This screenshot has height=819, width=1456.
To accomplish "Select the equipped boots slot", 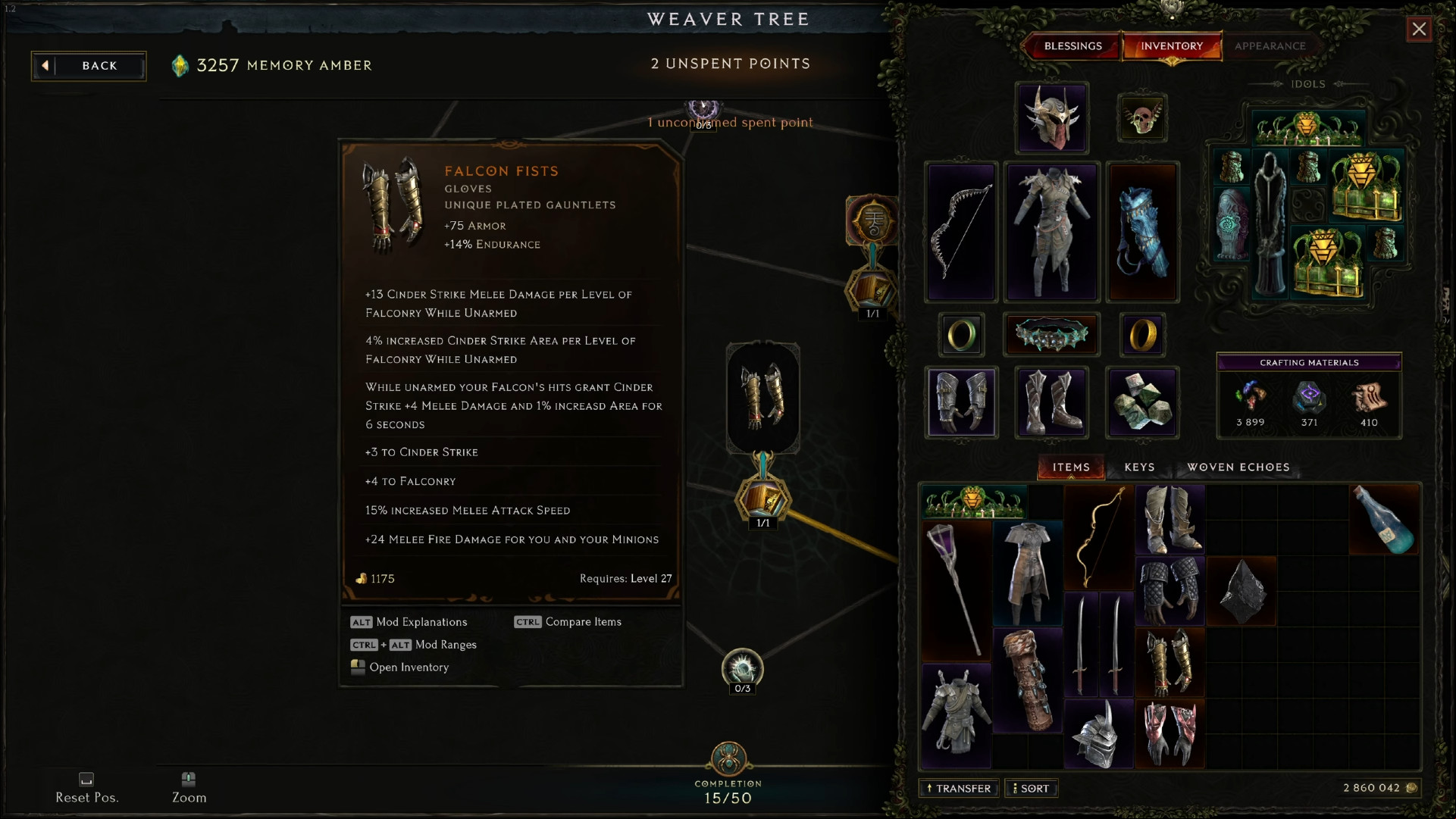I will pyautogui.click(x=1051, y=402).
